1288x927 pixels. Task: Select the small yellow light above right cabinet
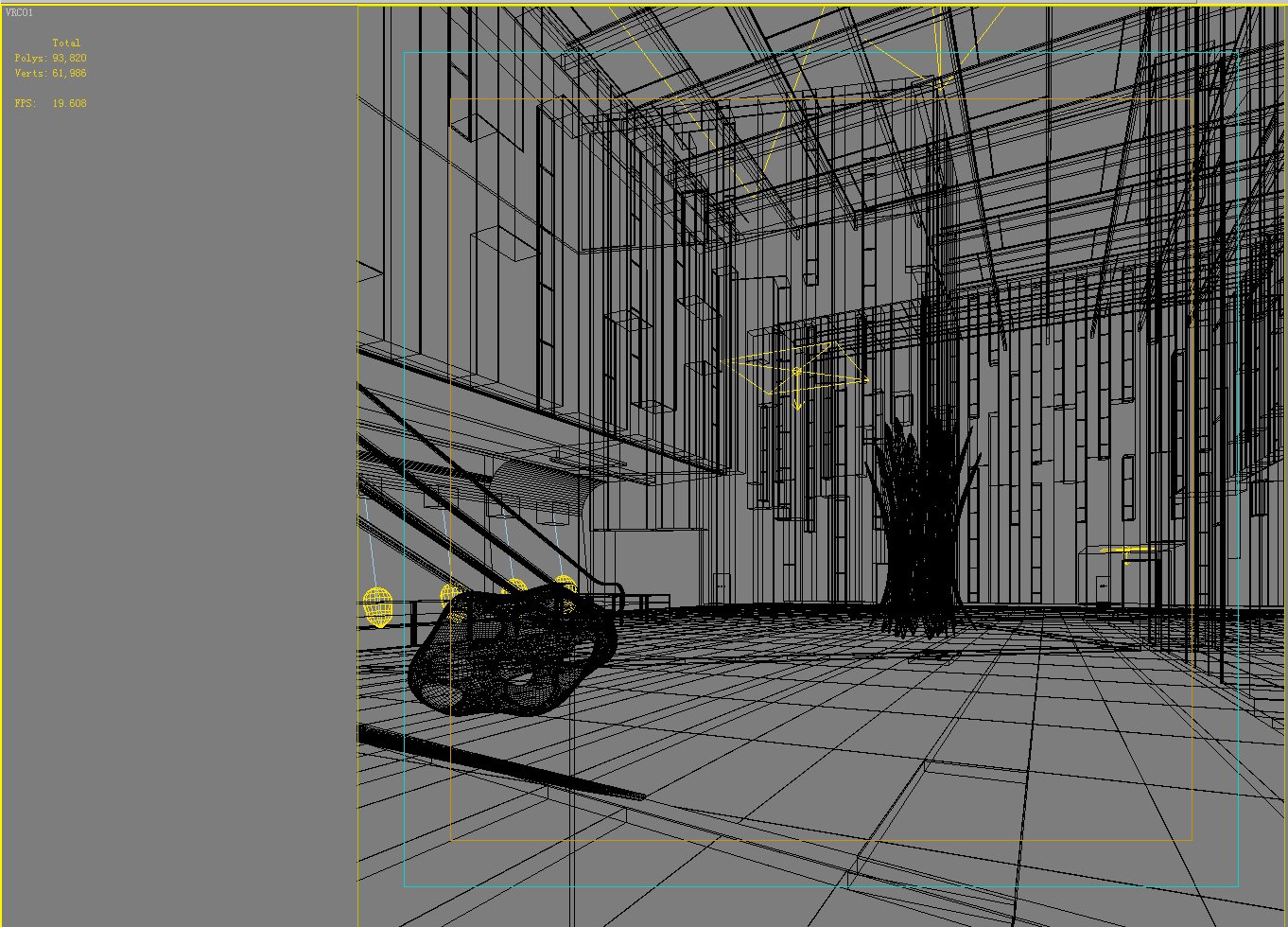tap(1125, 552)
